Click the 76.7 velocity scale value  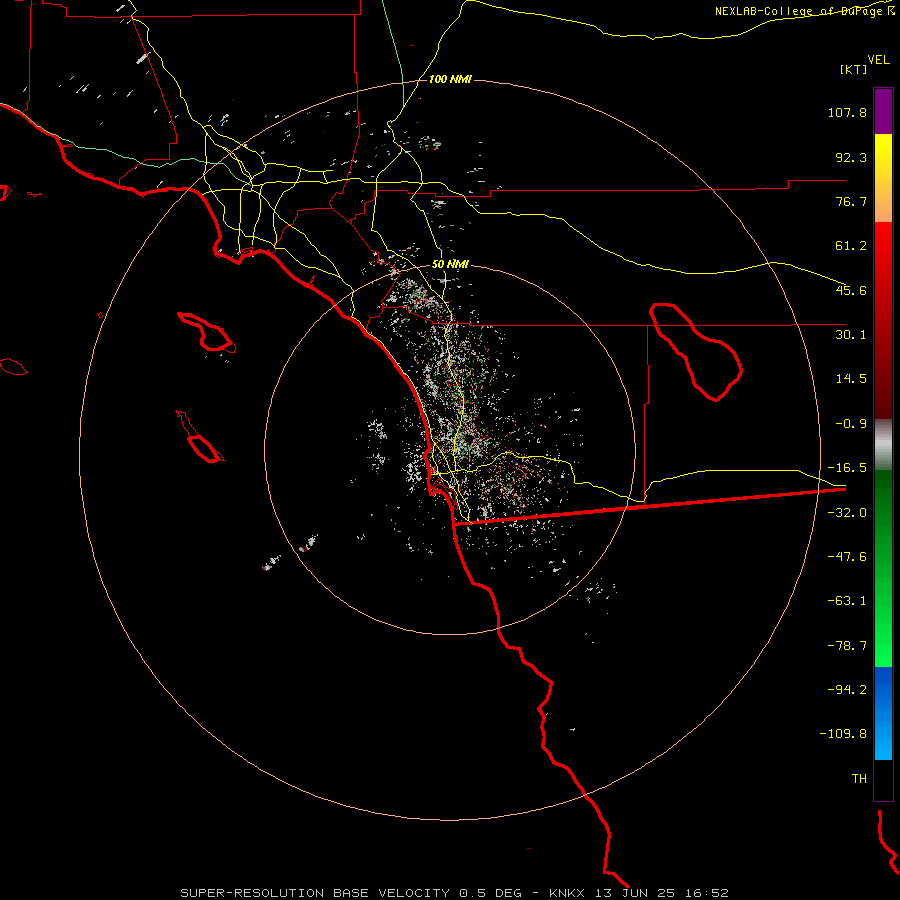tap(851, 201)
